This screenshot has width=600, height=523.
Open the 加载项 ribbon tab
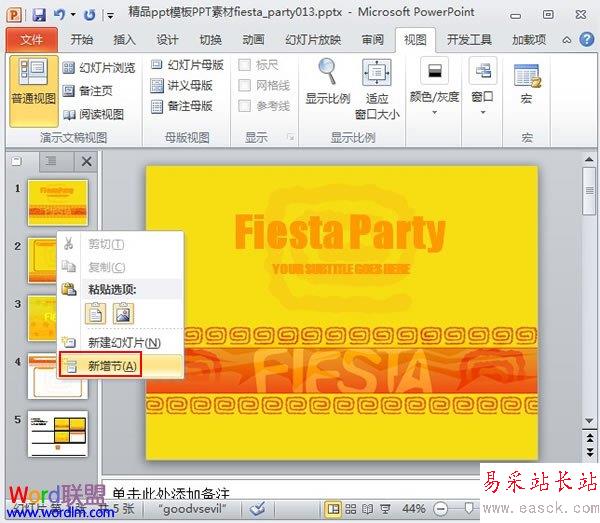pyautogui.click(x=529, y=40)
